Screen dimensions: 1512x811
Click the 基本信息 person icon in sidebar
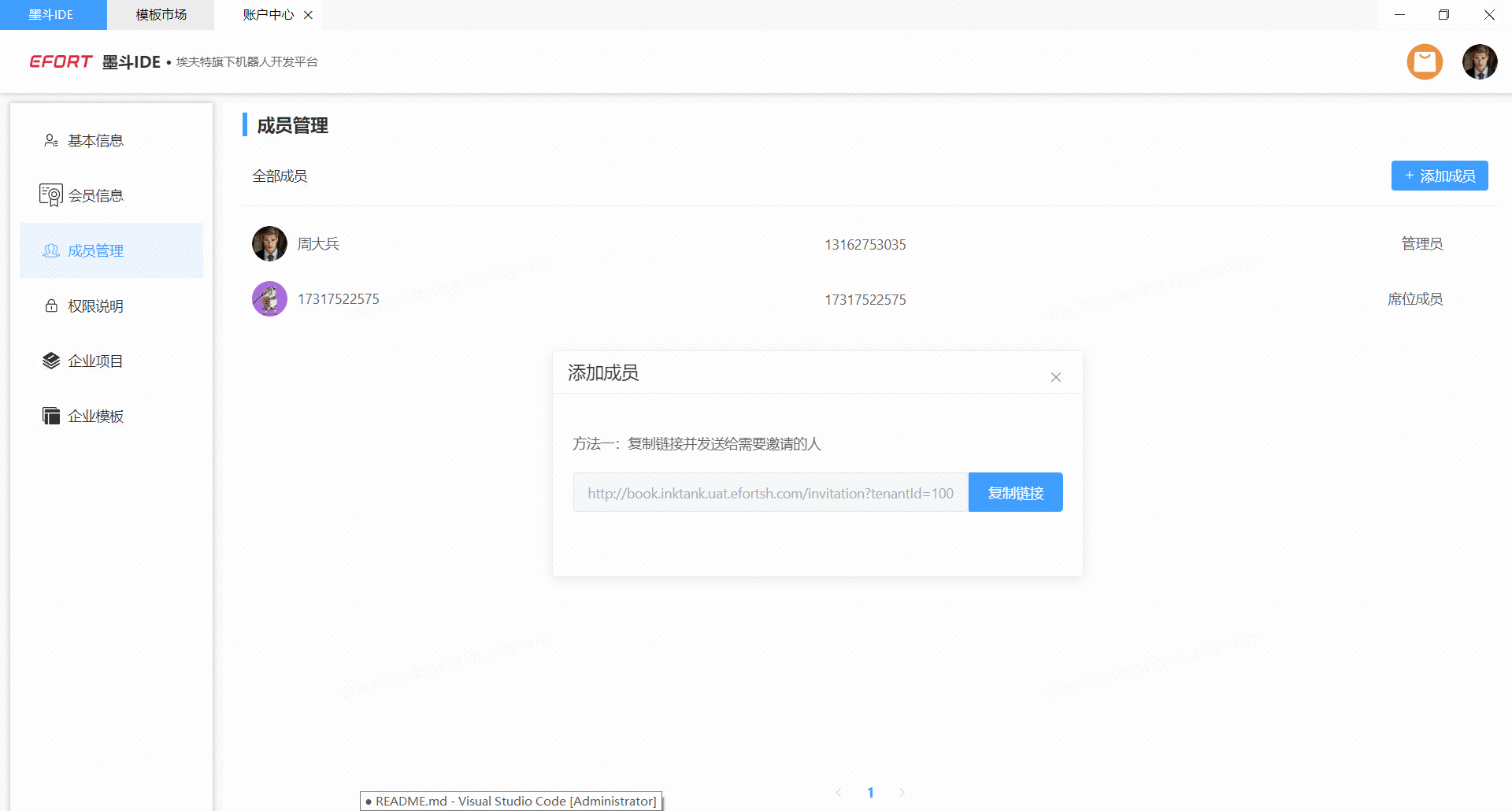51,141
